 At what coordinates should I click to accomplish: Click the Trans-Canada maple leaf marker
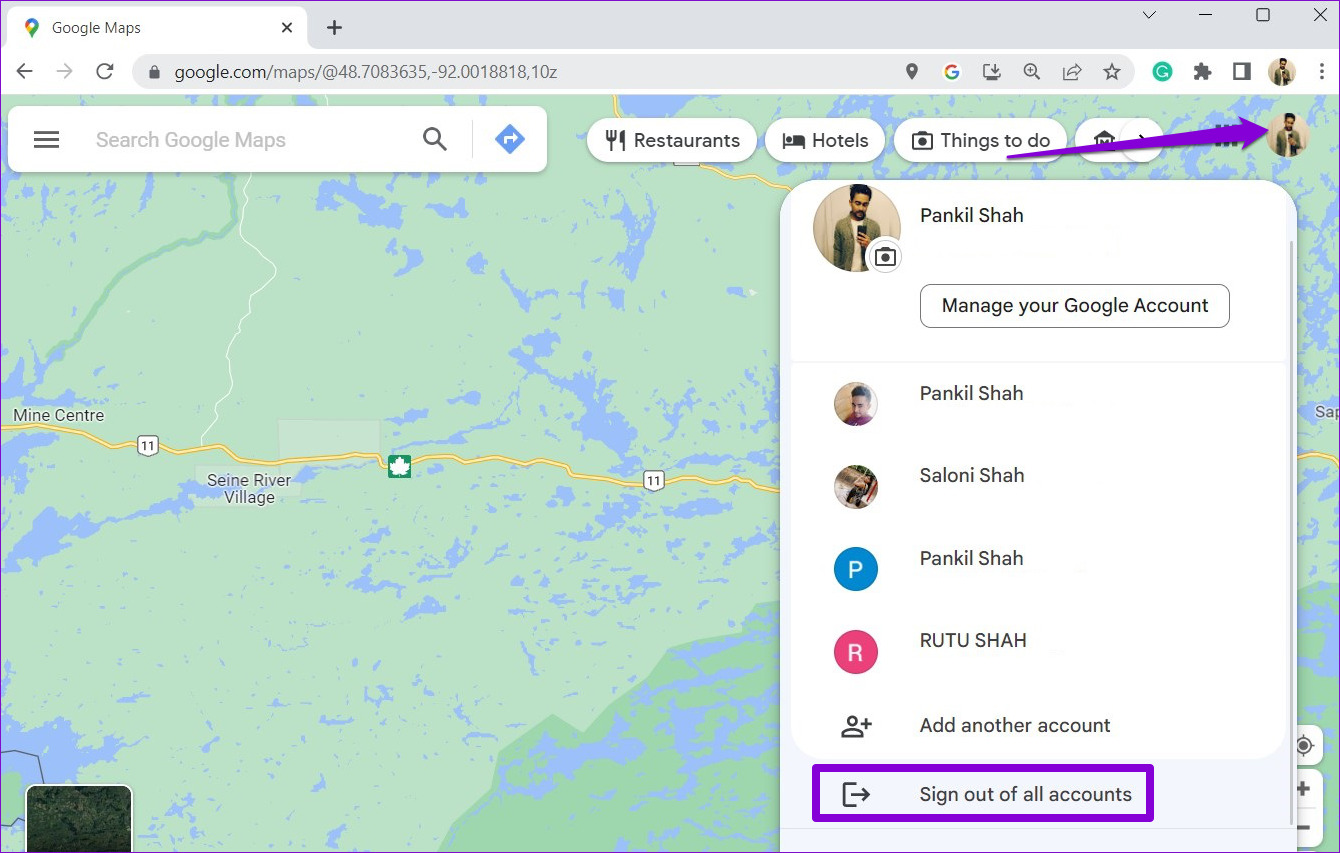pyautogui.click(x=400, y=465)
